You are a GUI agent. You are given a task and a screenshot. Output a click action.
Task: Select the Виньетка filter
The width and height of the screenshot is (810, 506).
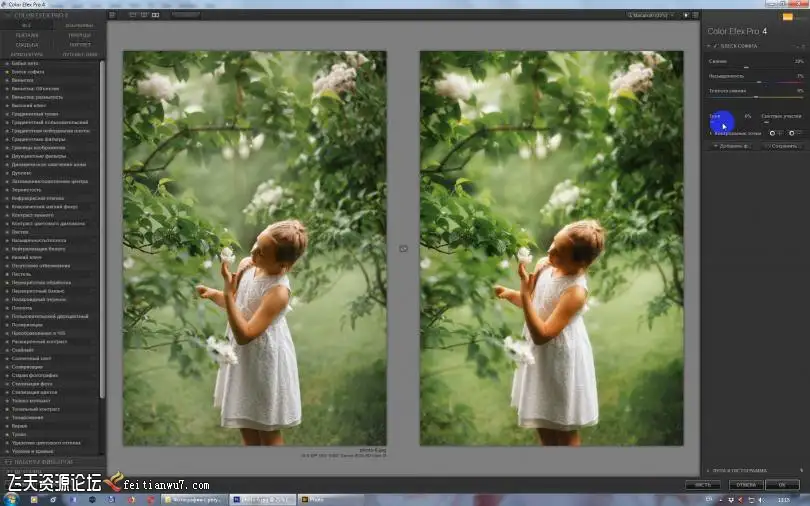click(x=22, y=80)
